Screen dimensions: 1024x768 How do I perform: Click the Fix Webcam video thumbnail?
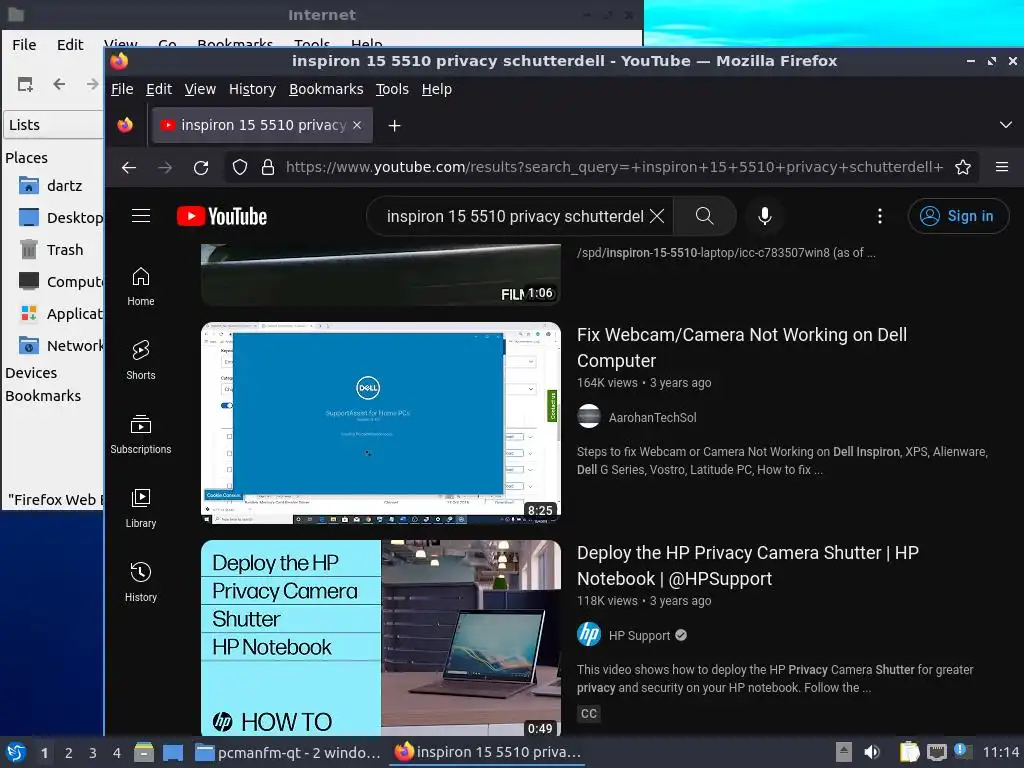click(381, 423)
